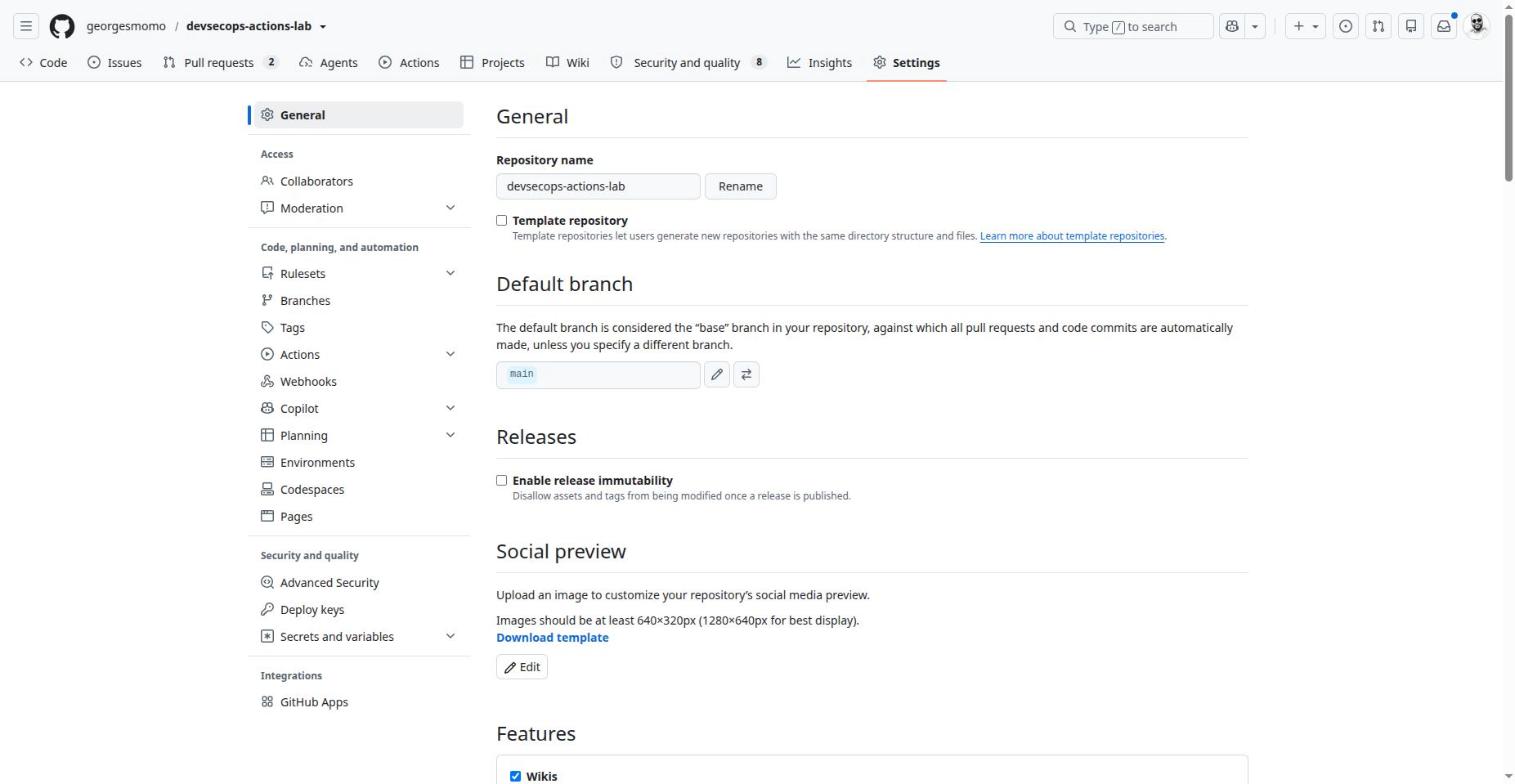Open Webhooks settings in sidebar
Image resolution: width=1515 pixels, height=784 pixels.
click(x=308, y=382)
